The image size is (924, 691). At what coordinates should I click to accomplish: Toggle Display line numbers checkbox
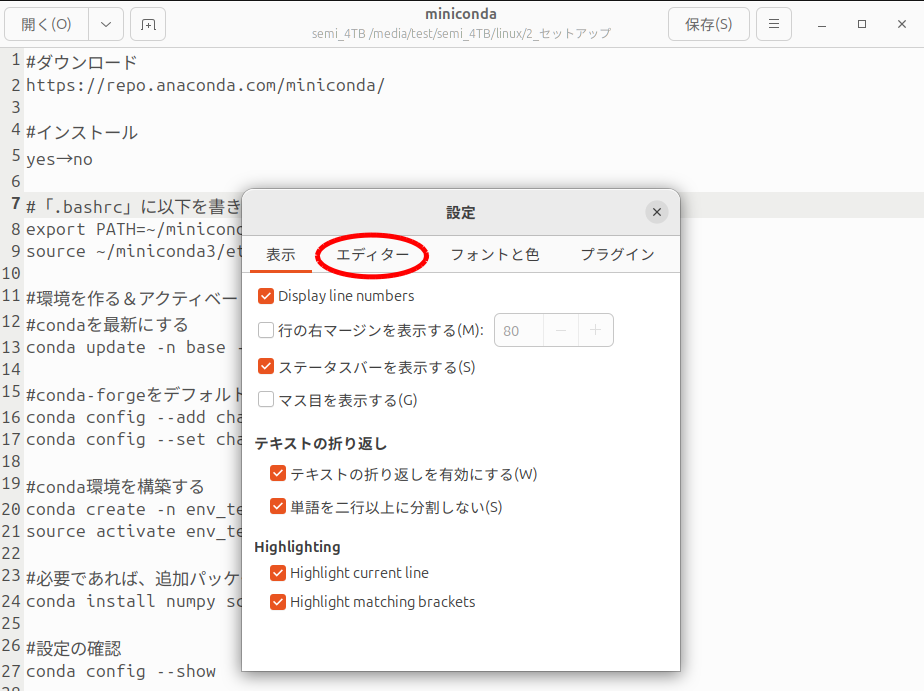point(266,296)
